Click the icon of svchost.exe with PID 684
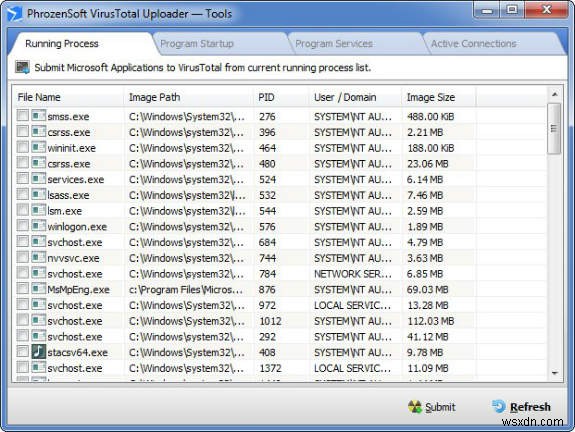Viewport: 575px width, 432px height. (39, 242)
